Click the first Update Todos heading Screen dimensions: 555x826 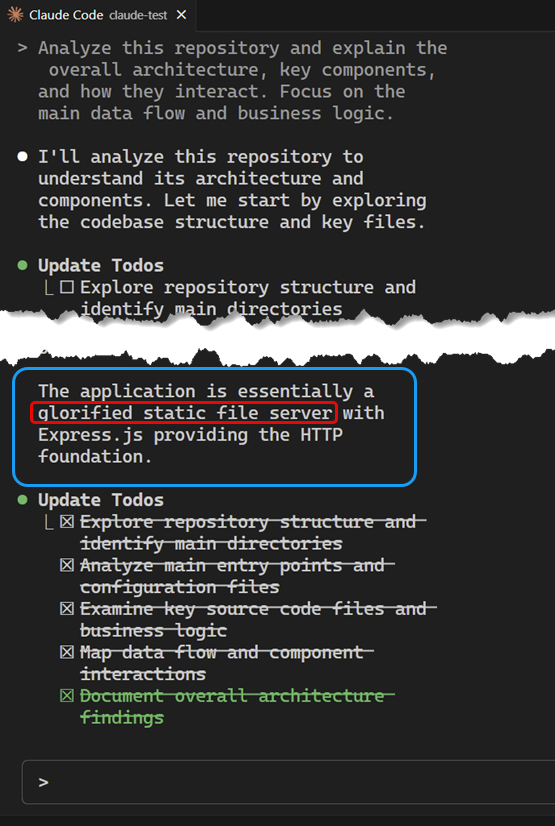pos(101,265)
